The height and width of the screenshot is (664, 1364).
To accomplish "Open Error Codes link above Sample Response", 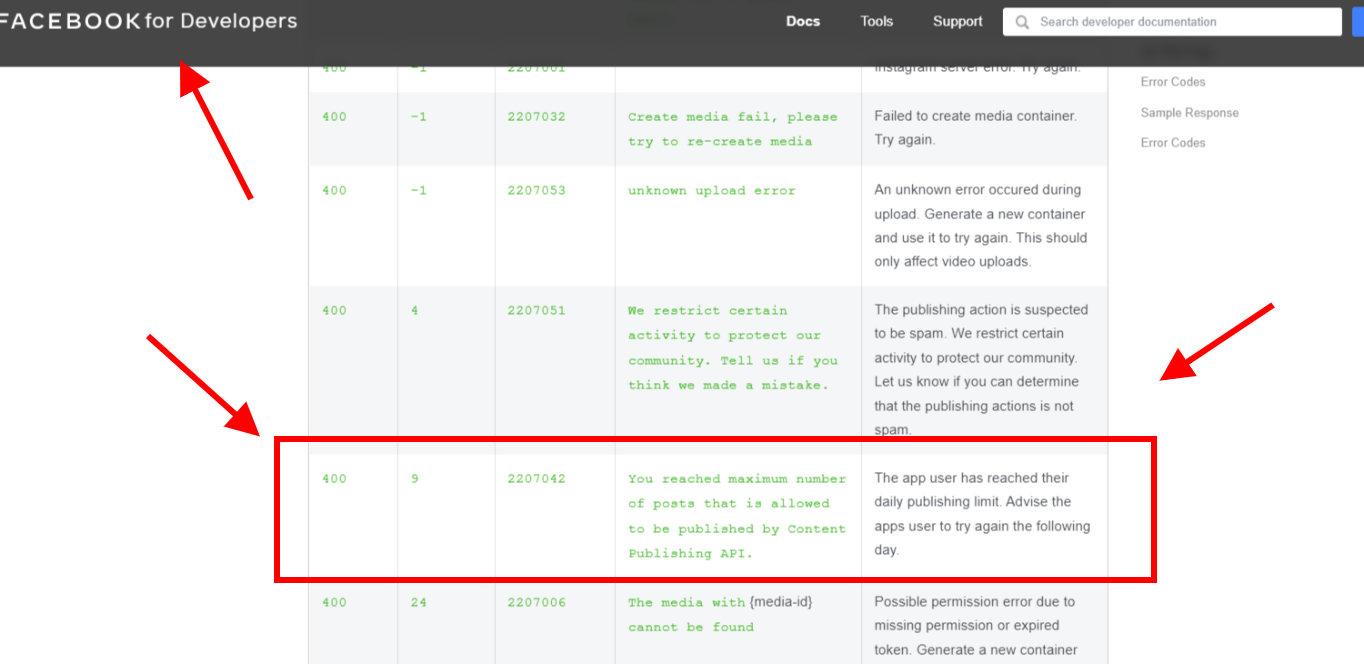I will coord(1173,82).
